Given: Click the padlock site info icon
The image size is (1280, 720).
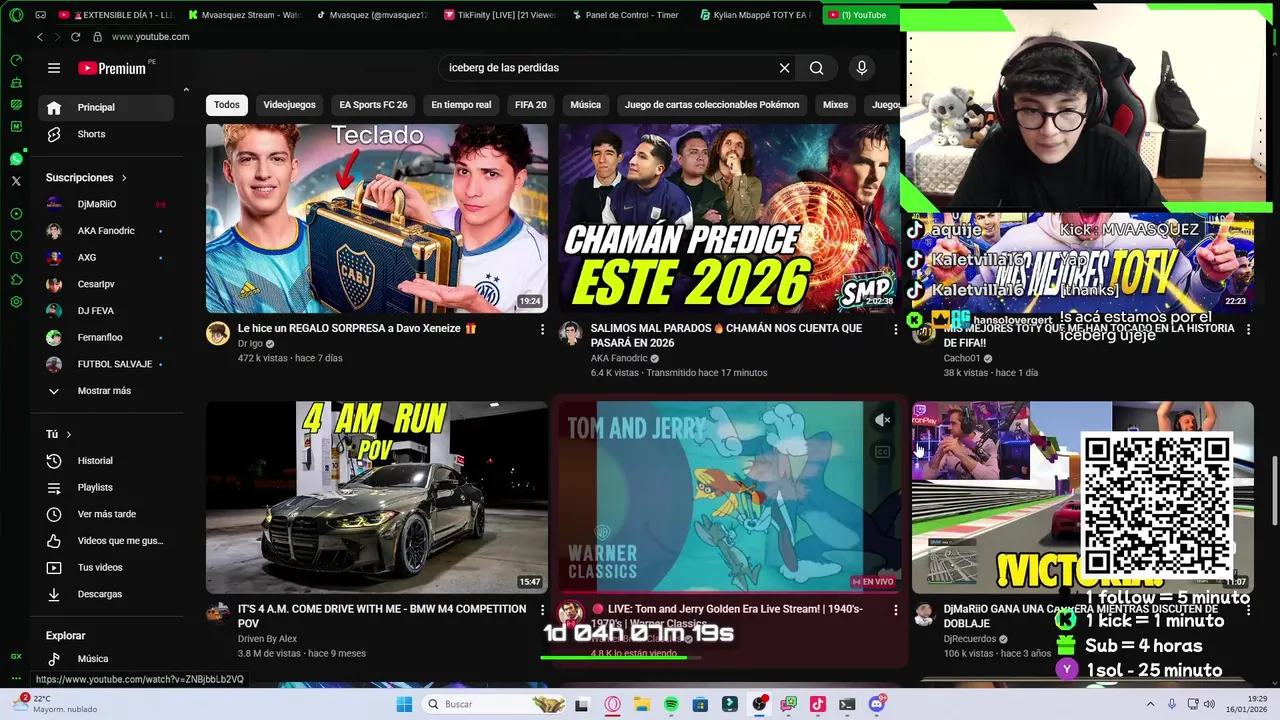Looking at the screenshot, I should (x=97, y=37).
